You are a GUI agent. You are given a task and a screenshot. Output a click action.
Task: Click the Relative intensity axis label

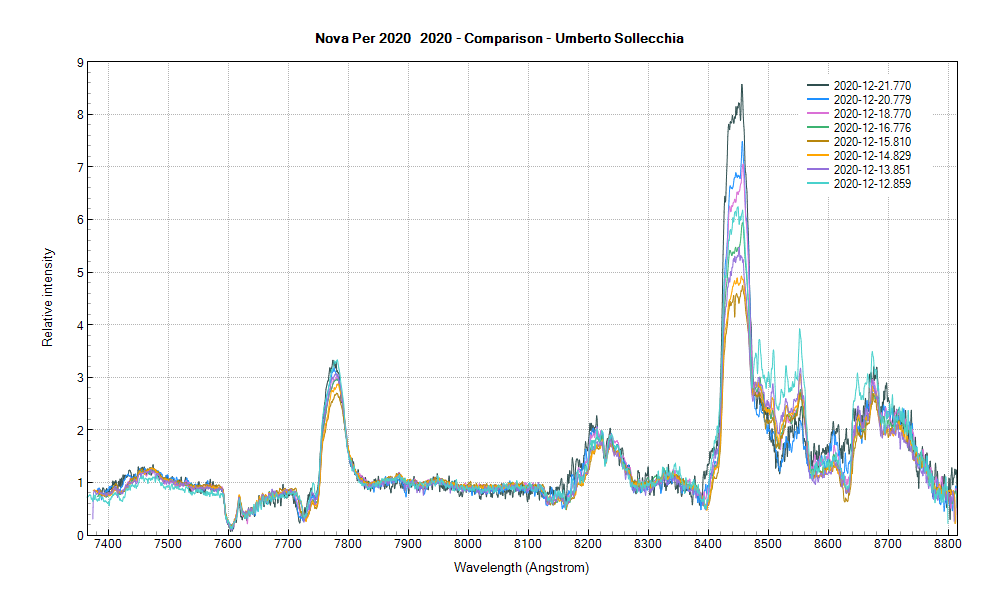tap(47, 299)
